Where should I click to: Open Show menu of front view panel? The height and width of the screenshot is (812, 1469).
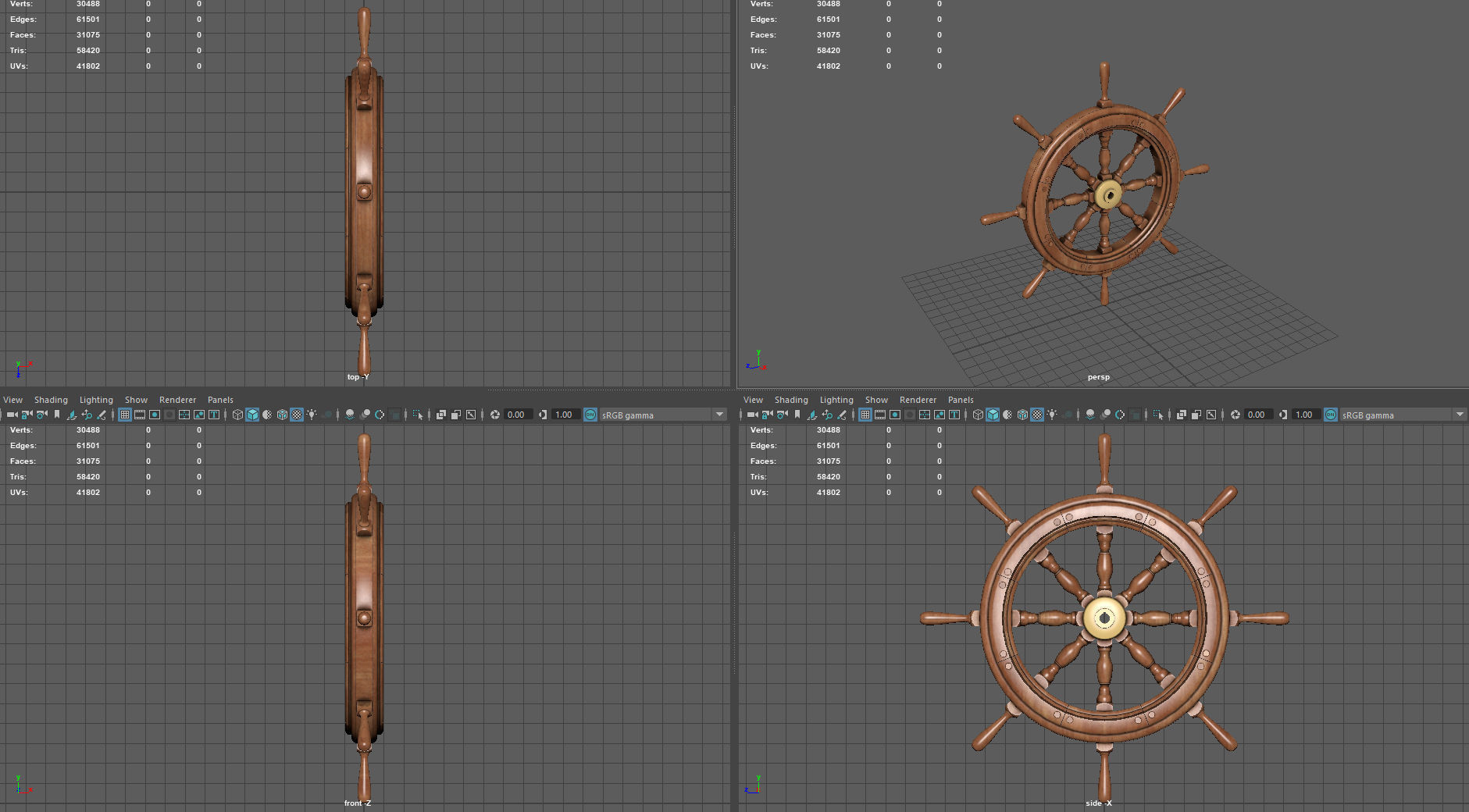(136, 400)
